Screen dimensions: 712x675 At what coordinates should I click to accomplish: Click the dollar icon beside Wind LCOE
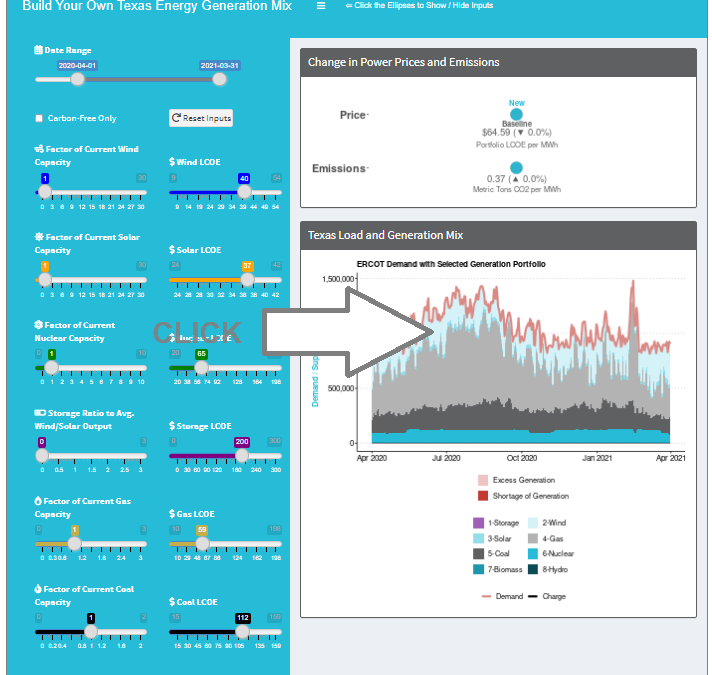pos(172,161)
